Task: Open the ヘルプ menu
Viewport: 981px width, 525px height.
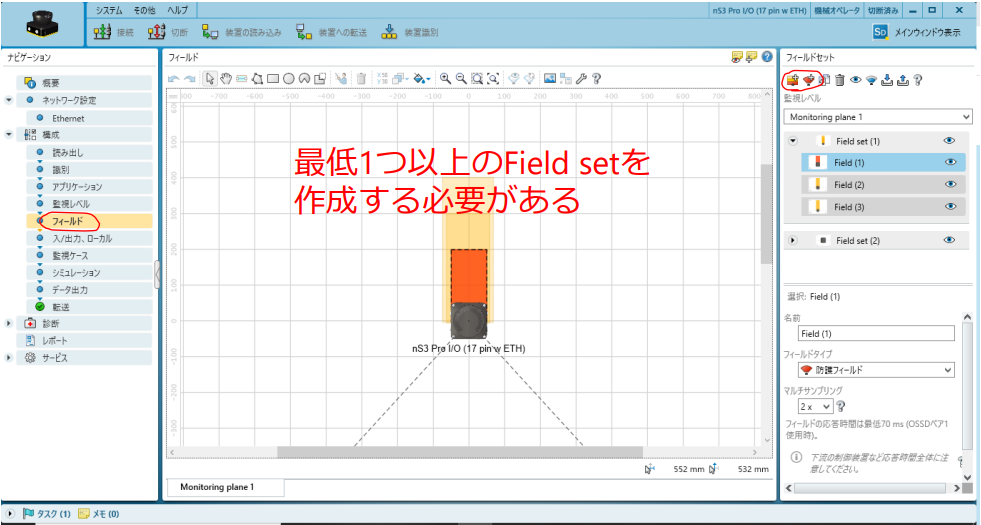Action: 177,11
